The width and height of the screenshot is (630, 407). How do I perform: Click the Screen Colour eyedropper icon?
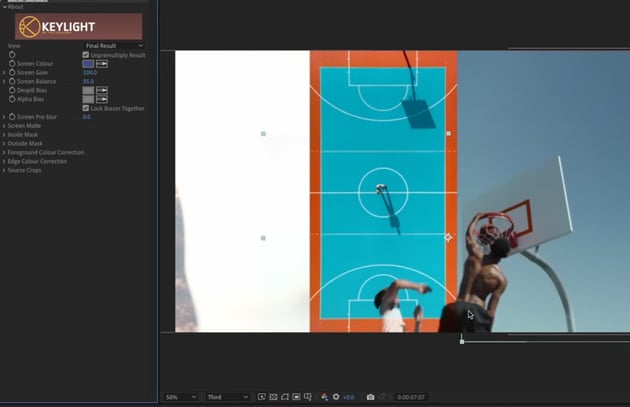[x=102, y=63]
